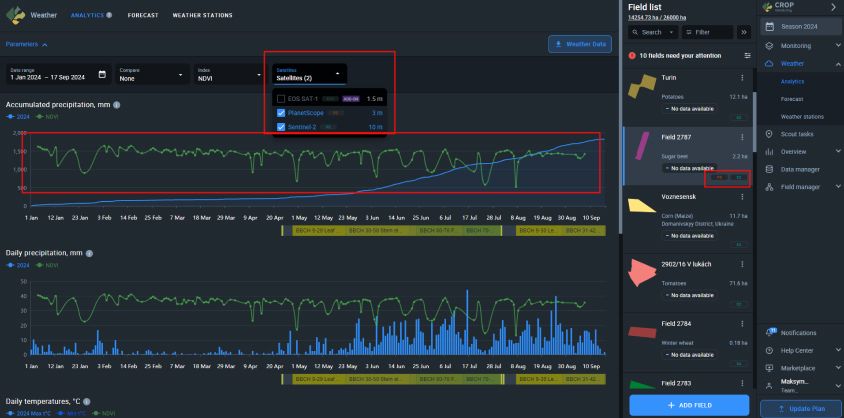The image size is (844, 418).
Task: Open Maksym user account entry
Action: (x=799, y=385)
